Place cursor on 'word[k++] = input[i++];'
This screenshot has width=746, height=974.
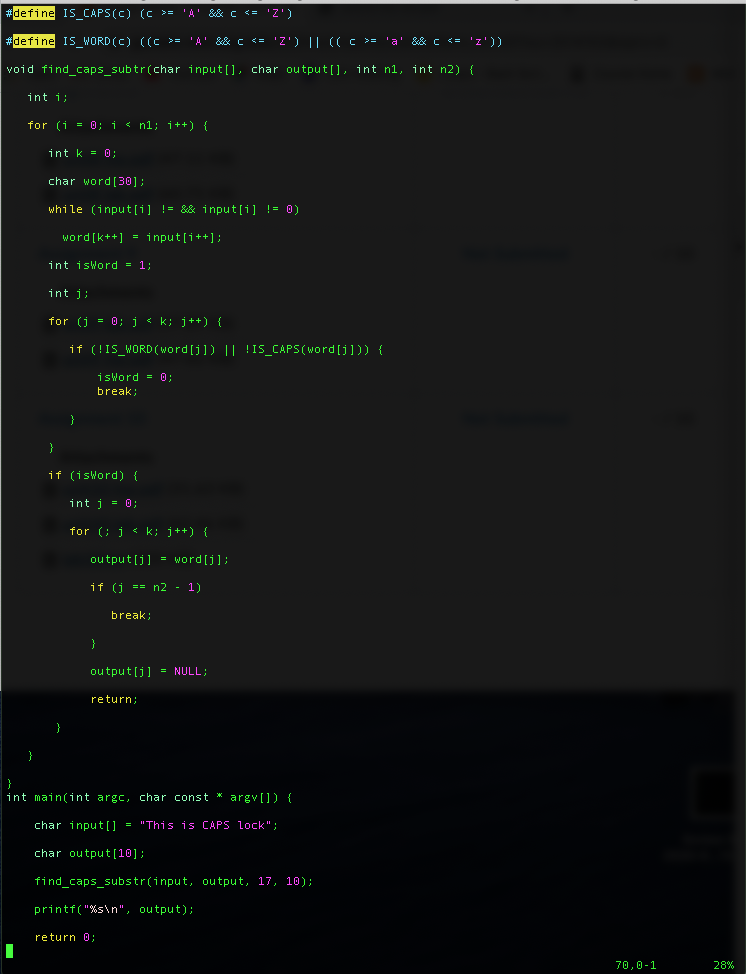142,237
